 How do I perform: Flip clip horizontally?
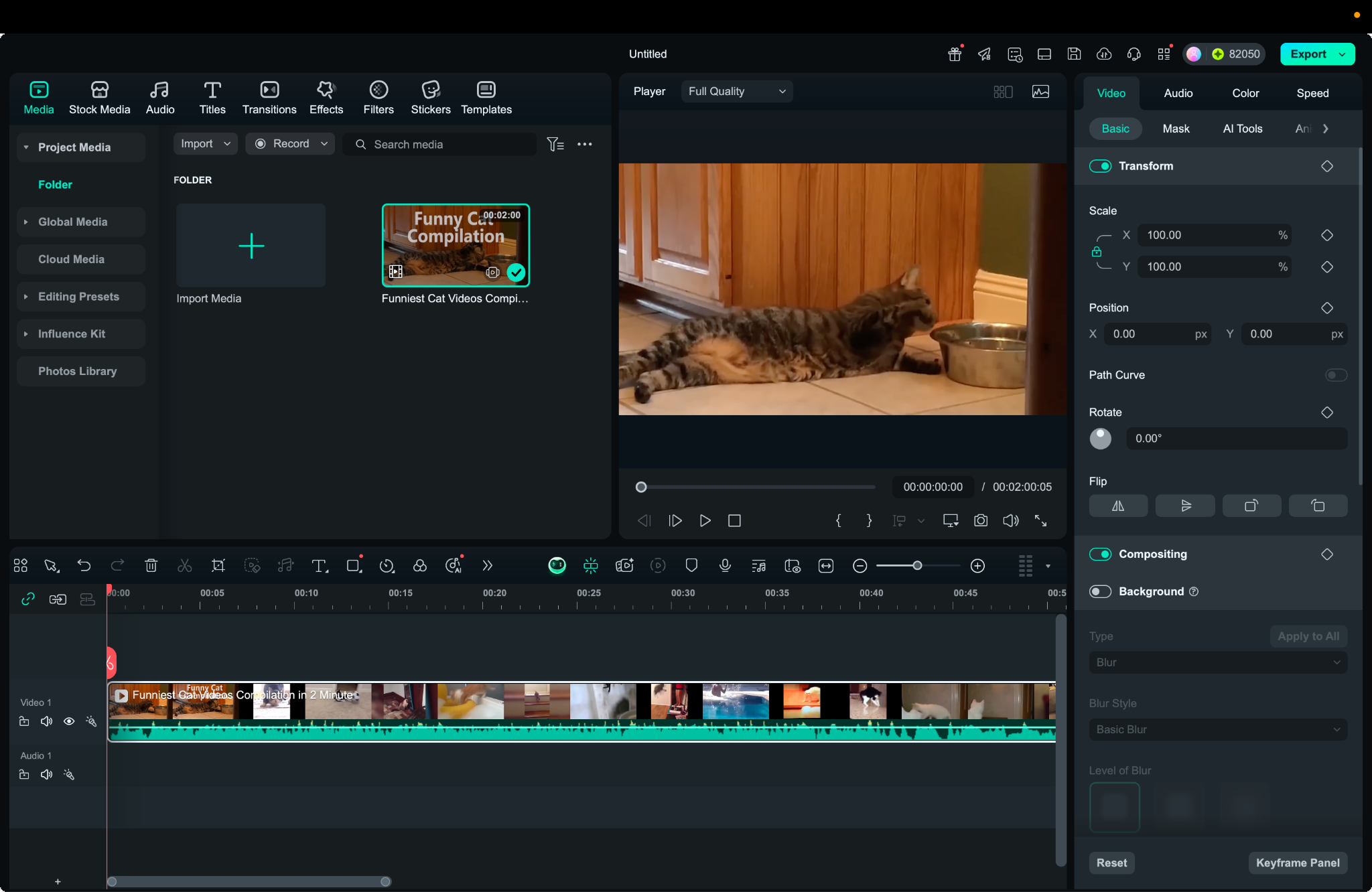click(1118, 506)
